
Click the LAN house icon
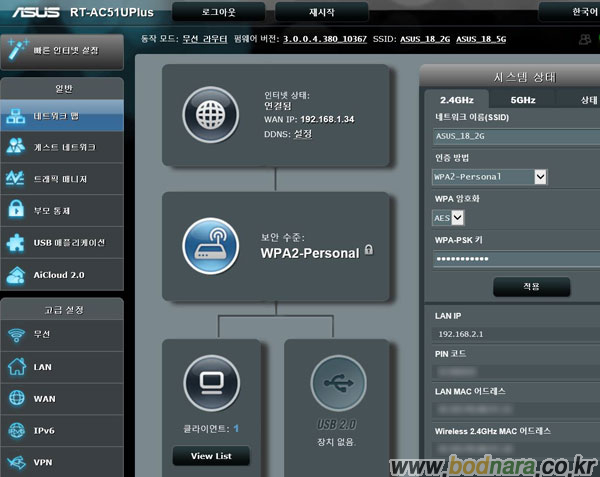(x=17, y=366)
